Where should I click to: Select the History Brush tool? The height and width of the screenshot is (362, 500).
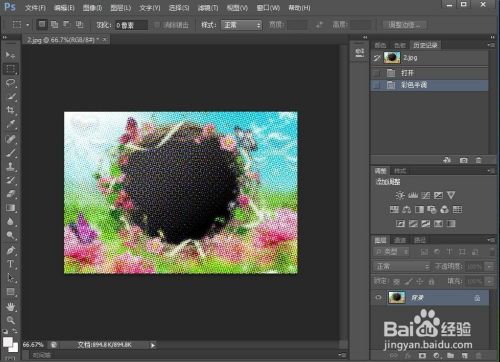(10, 180)
